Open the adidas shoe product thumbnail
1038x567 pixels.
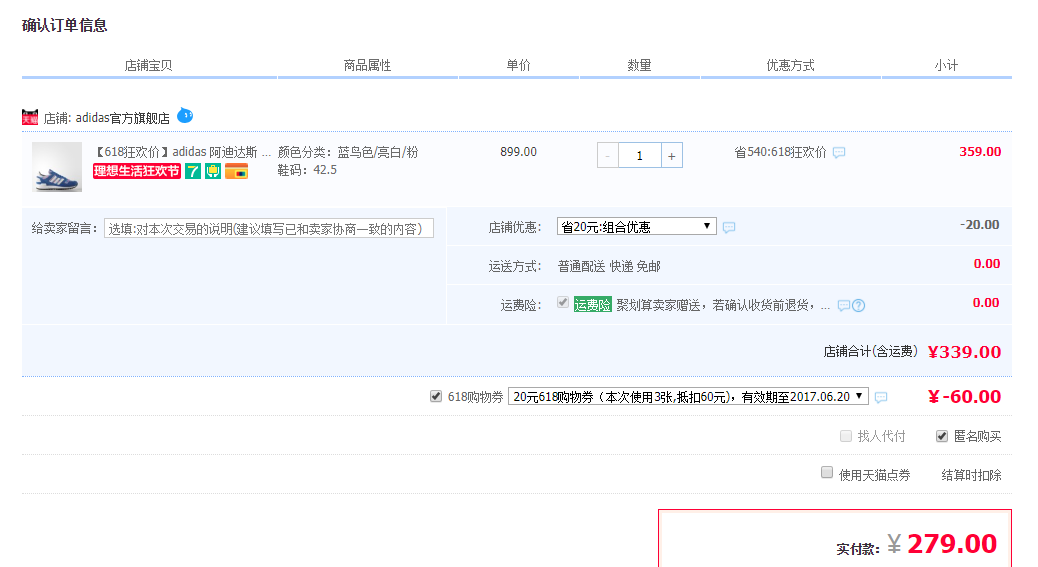tap(57, 167)
